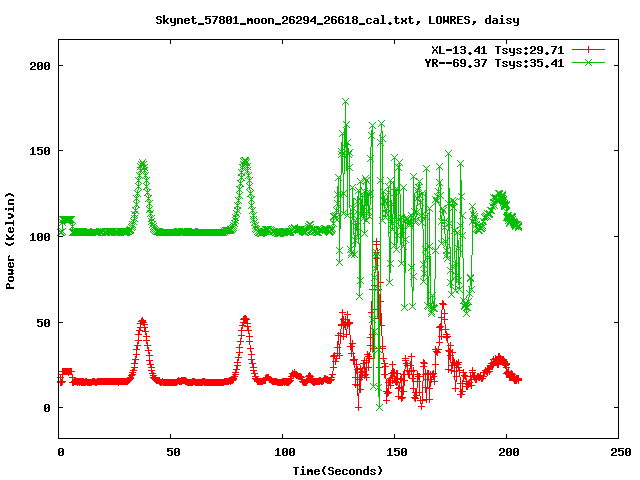This screenshot has width=640, height=480.
Task: Click the x-axis tick label 150
Action: (397, 452)
